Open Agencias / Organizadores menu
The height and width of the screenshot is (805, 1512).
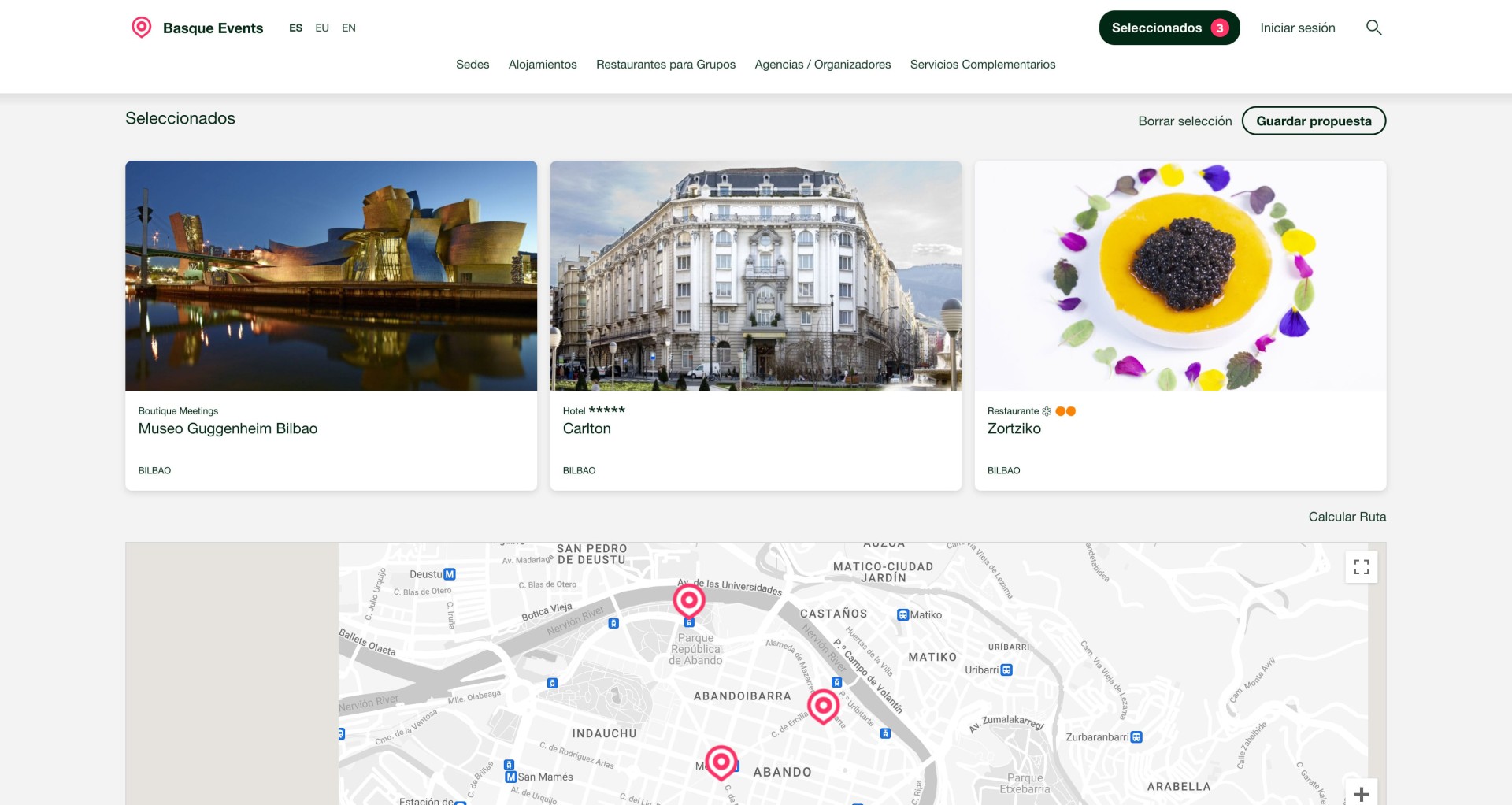coord(823,65)
